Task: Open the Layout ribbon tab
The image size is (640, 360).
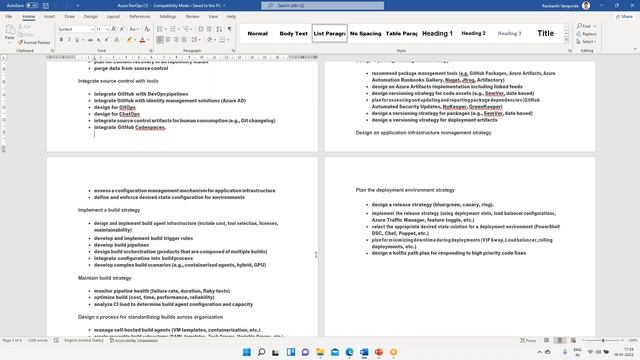Action: click(113, 16)
